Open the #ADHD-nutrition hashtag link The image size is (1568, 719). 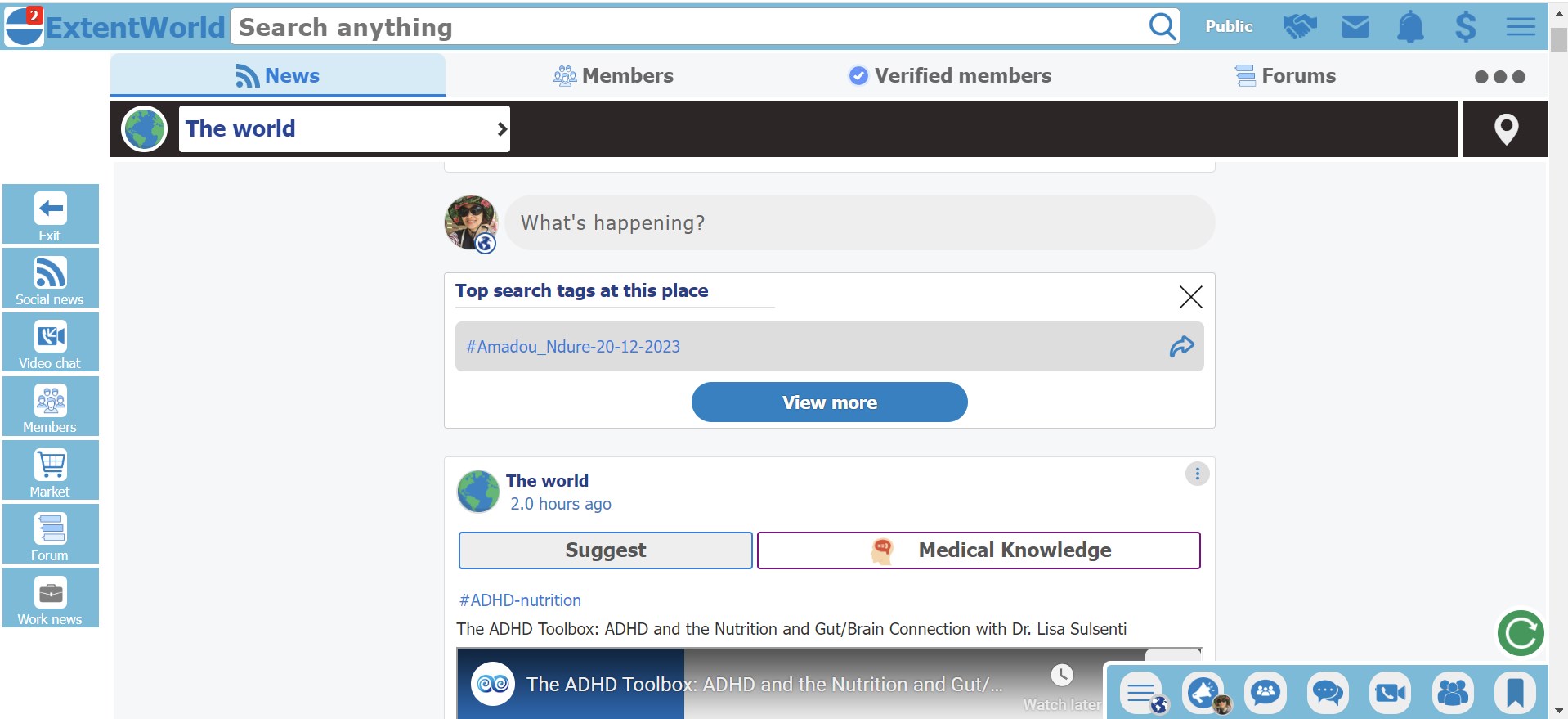(x=520, y=600)
